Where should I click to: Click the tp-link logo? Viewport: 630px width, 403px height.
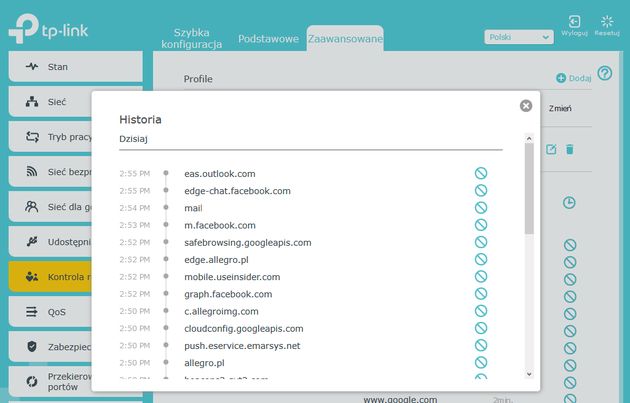coord(48,28)
